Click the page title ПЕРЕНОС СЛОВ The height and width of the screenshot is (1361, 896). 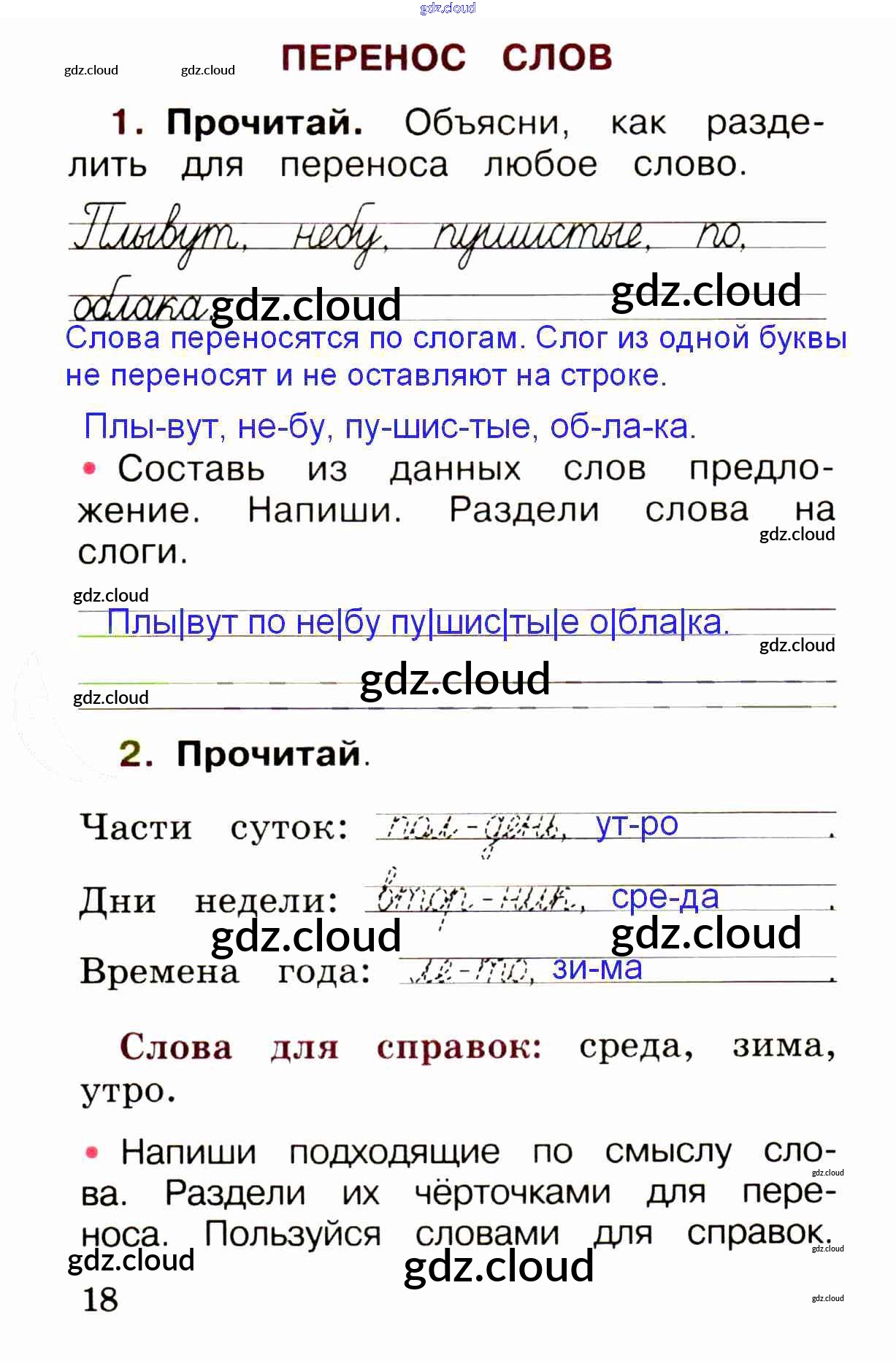[446, 58]
